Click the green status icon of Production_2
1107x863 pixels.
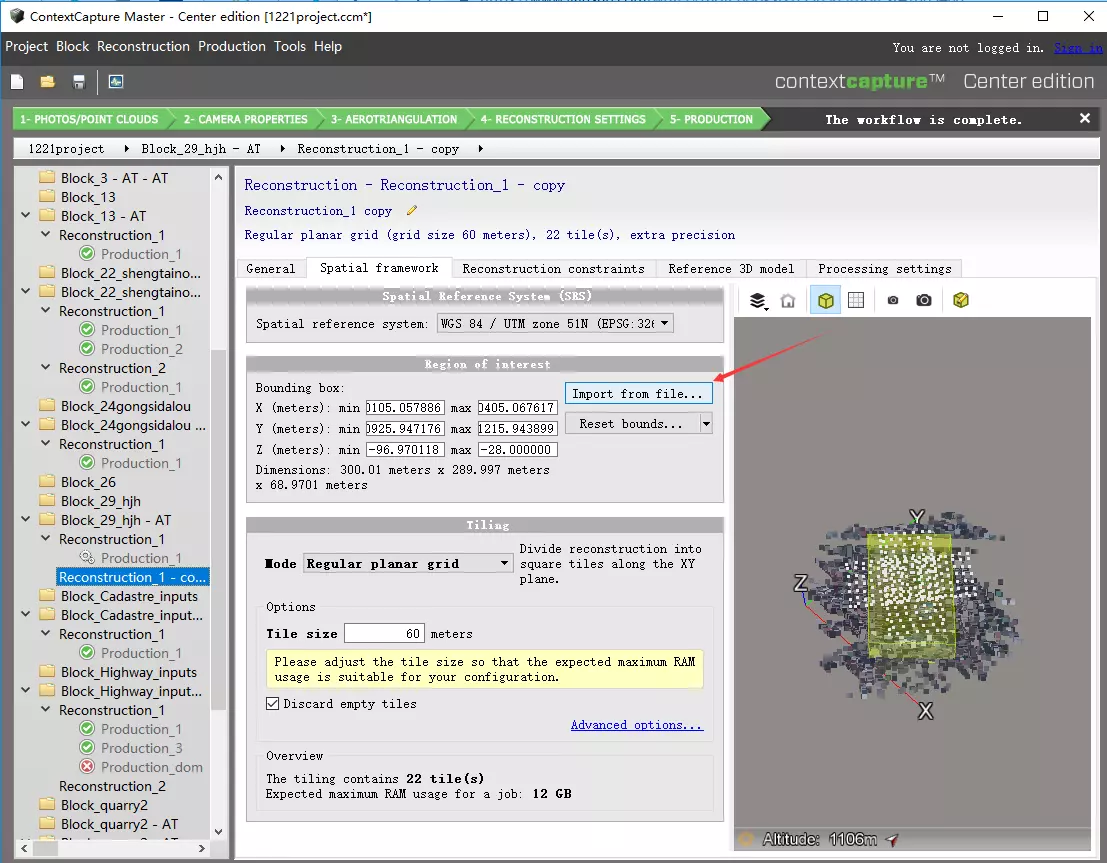pos(87,348)
